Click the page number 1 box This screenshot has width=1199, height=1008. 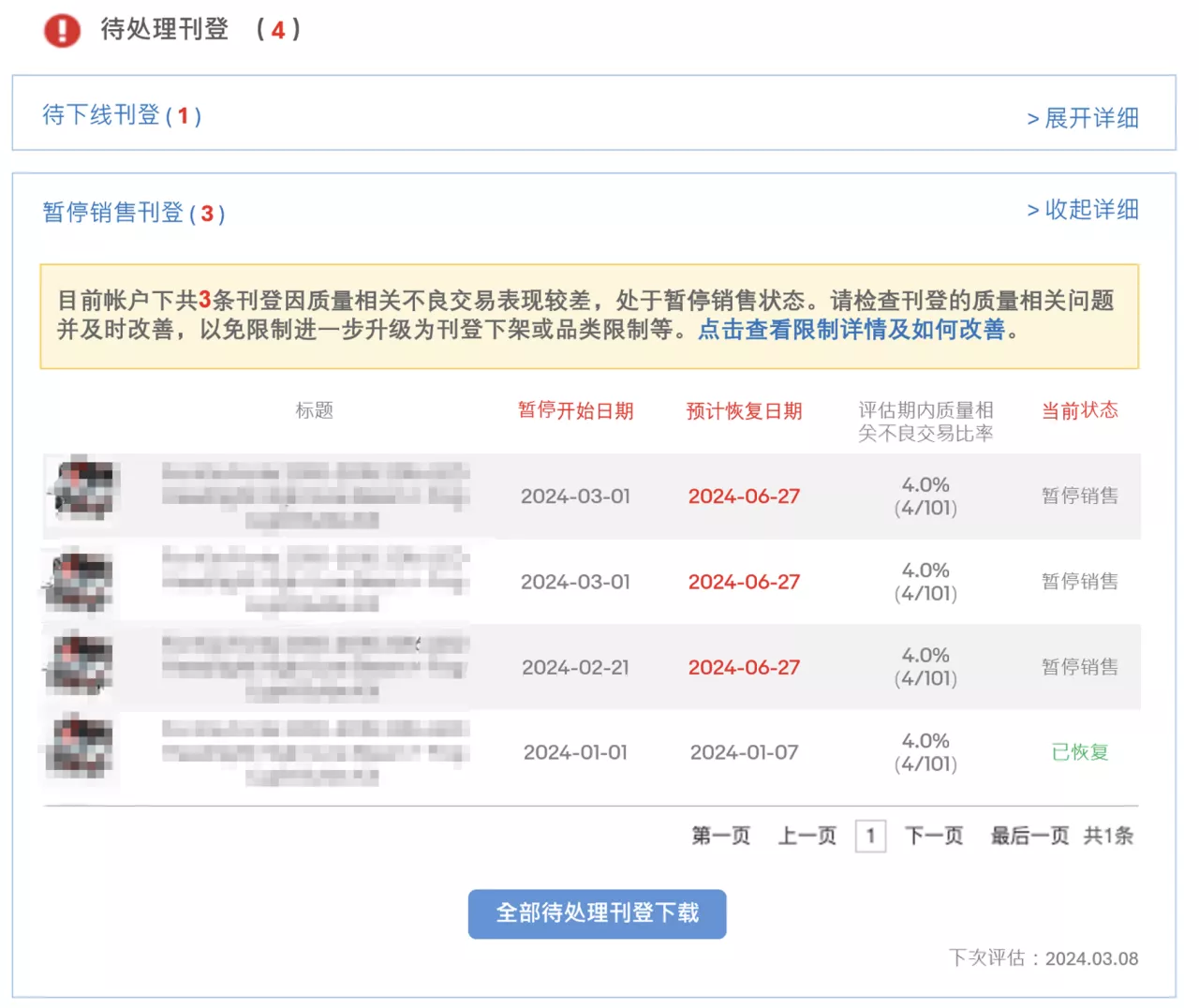[870, 836]
